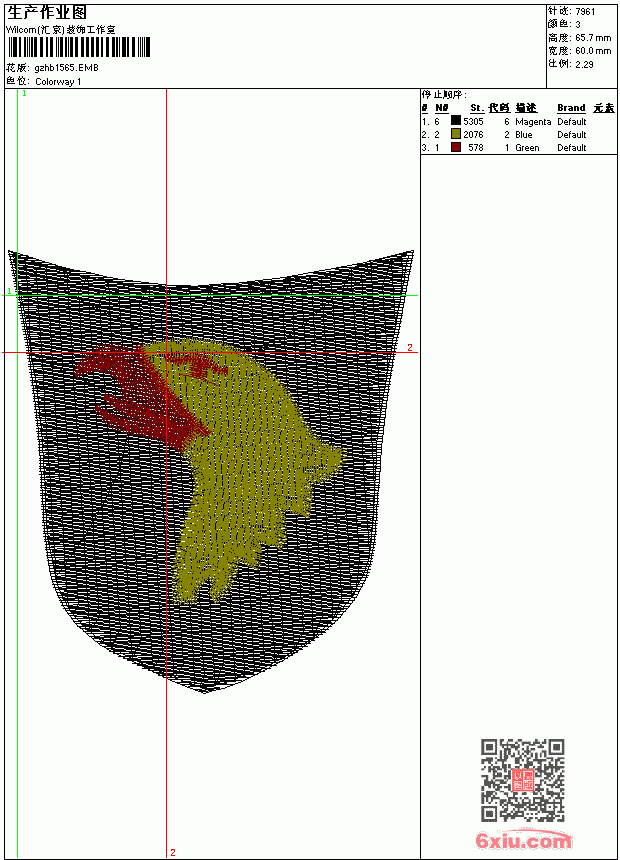
Task: Click the dark red swatch for Green
Action: pyautogui.click(x=455, y=147)
